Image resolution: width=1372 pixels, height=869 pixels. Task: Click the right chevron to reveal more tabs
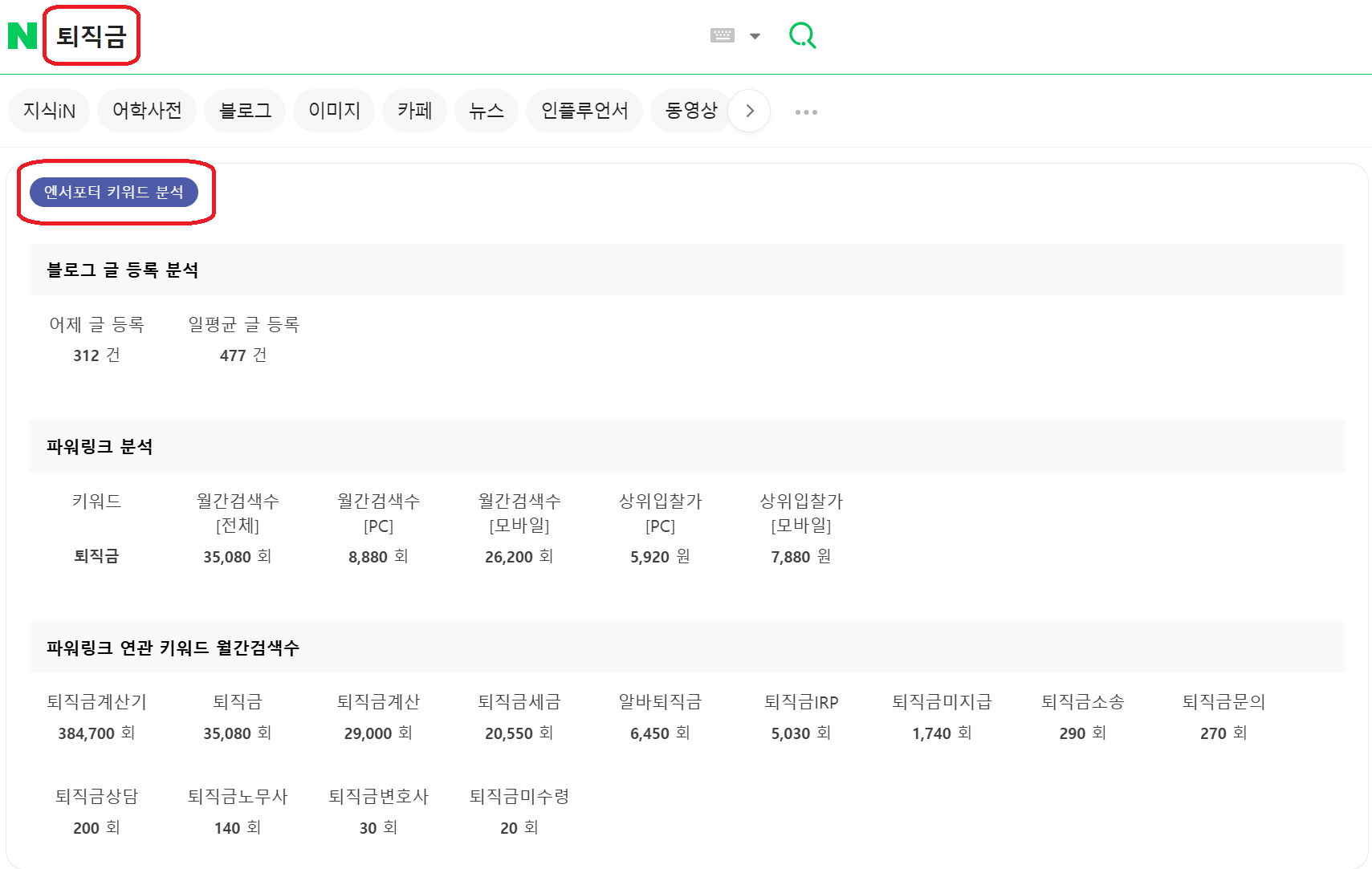click(748, 112)
